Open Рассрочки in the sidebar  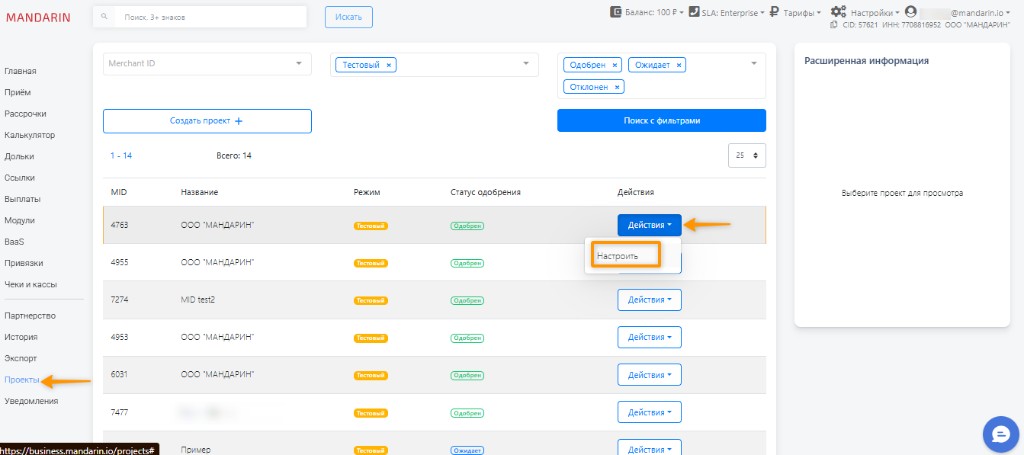tap(25, 114)
